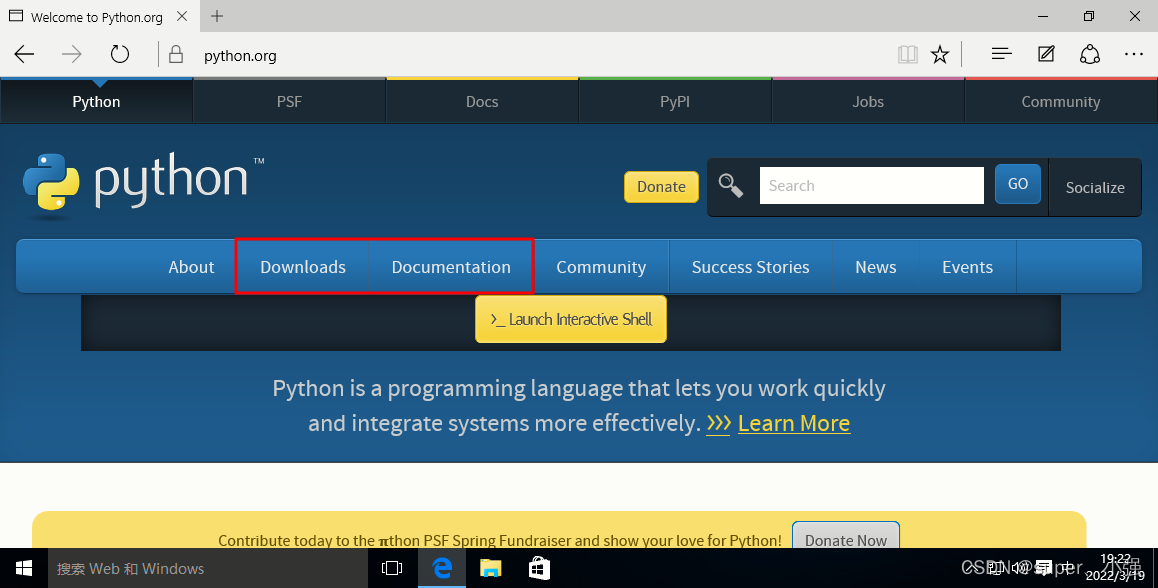
Task: Select the Python top tab
Action: tap(96, 101)
